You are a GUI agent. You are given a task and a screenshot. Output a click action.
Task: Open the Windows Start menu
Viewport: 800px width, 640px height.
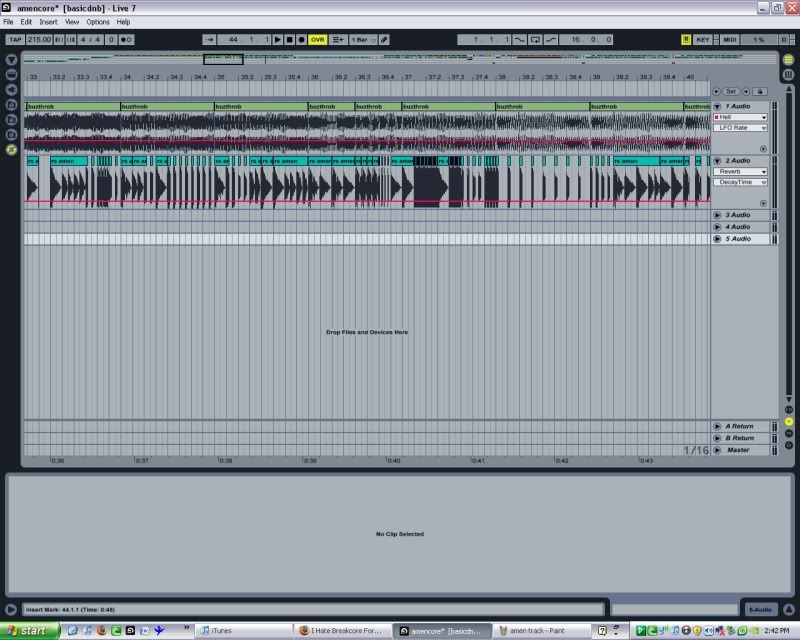click(x=29, y=631)
